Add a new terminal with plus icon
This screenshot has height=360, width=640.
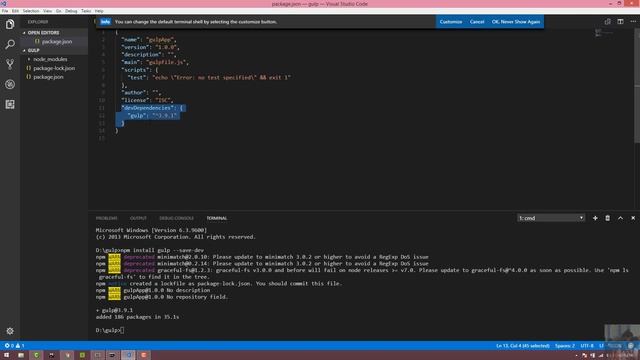pos(595,218)
